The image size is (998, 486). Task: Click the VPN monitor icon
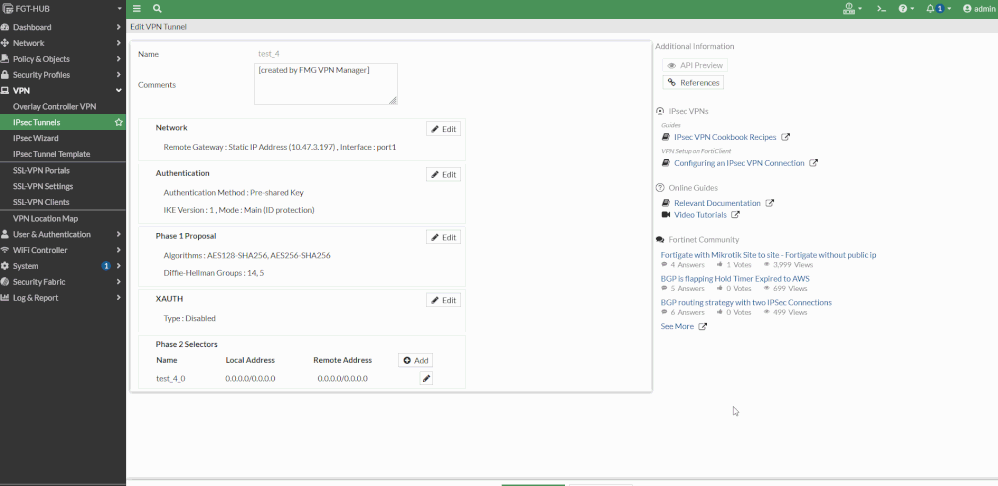point(5,91)
